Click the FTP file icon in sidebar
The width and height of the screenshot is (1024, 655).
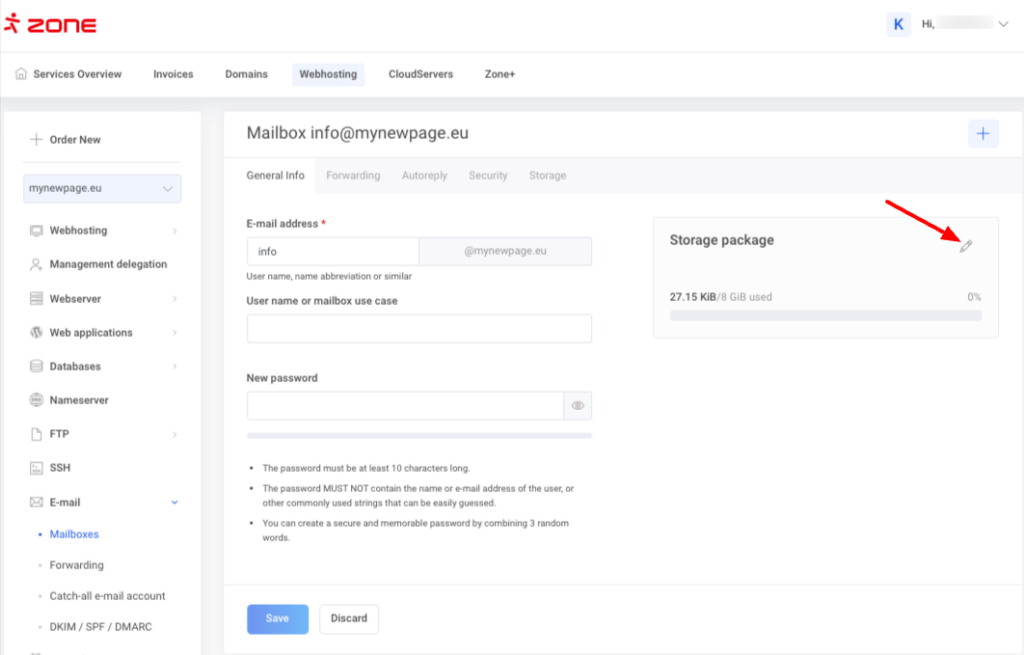coord(36,434)
